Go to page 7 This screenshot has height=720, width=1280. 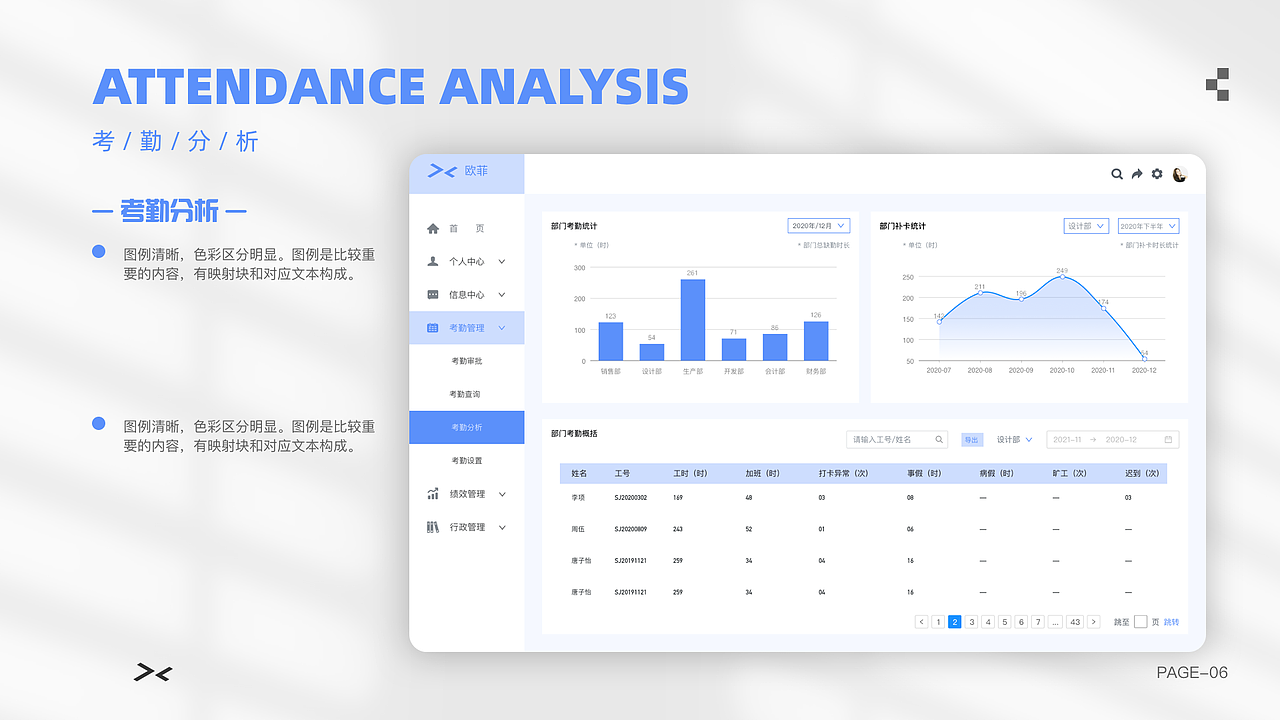click(x=1038, y=622)
